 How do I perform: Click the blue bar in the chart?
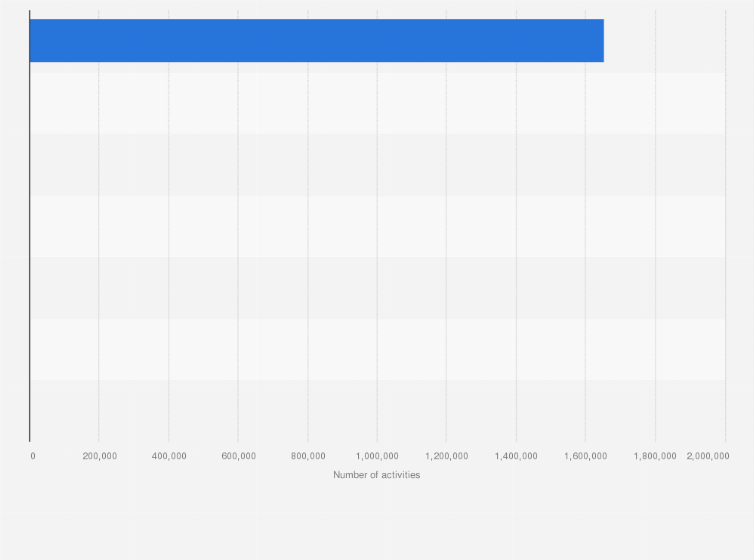pos(317,41)
